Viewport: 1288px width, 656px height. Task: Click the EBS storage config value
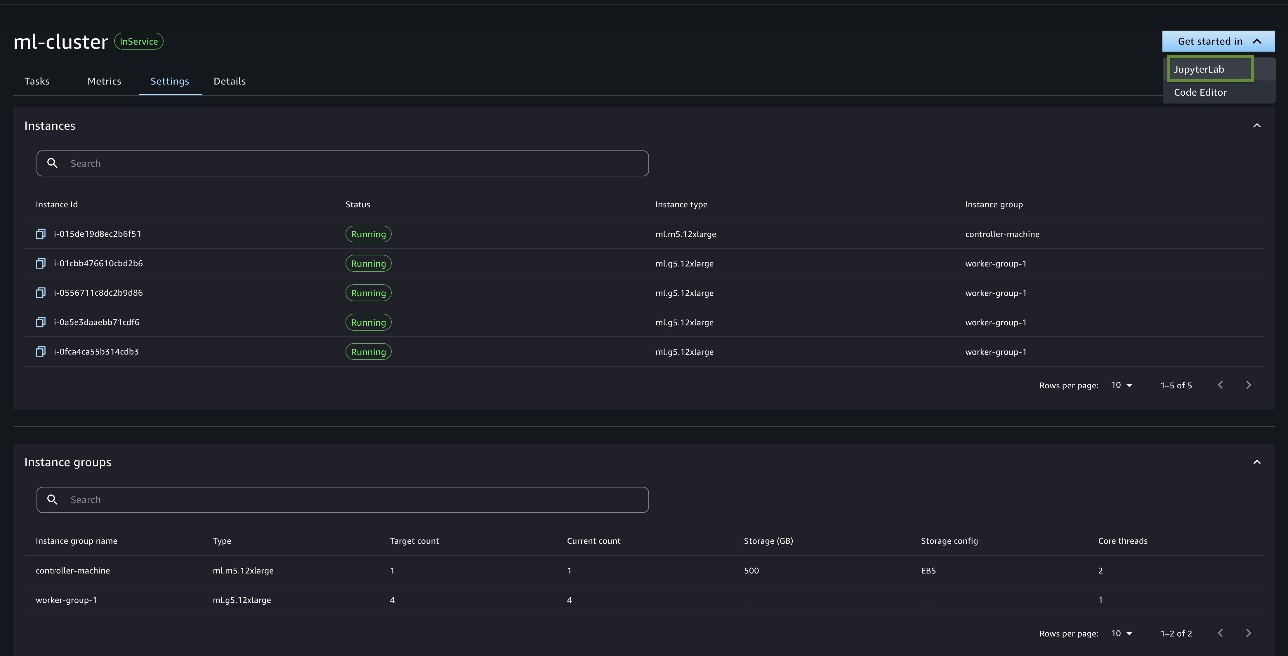click(x=928, y=570)
